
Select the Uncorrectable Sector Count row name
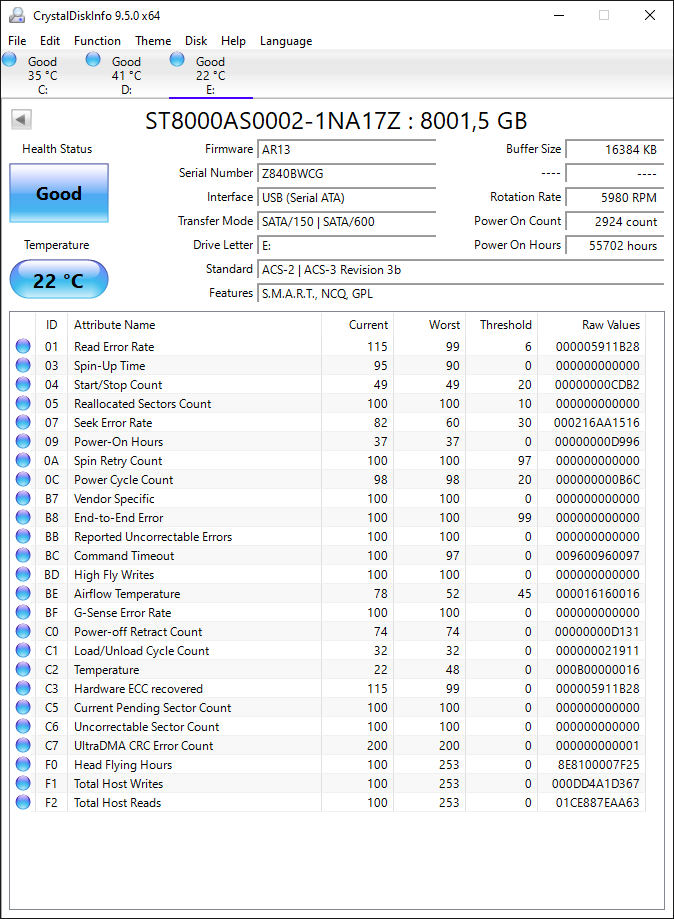(147, 727)
